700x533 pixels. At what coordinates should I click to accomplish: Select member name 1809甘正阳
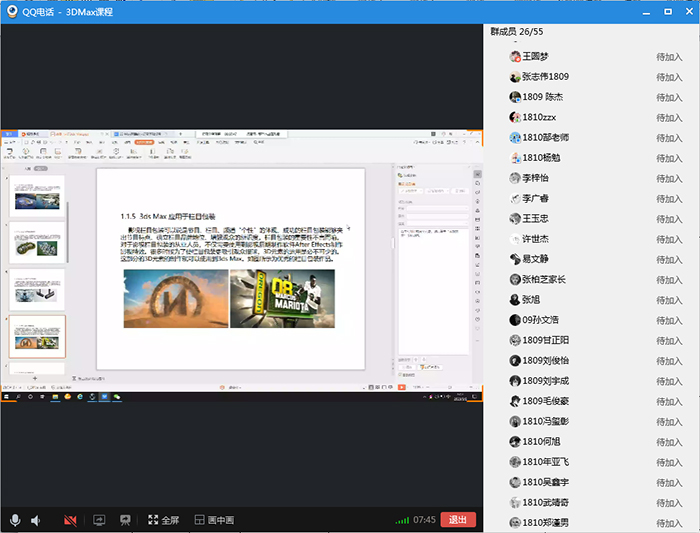pyautogui.click(x=546, y=340)
